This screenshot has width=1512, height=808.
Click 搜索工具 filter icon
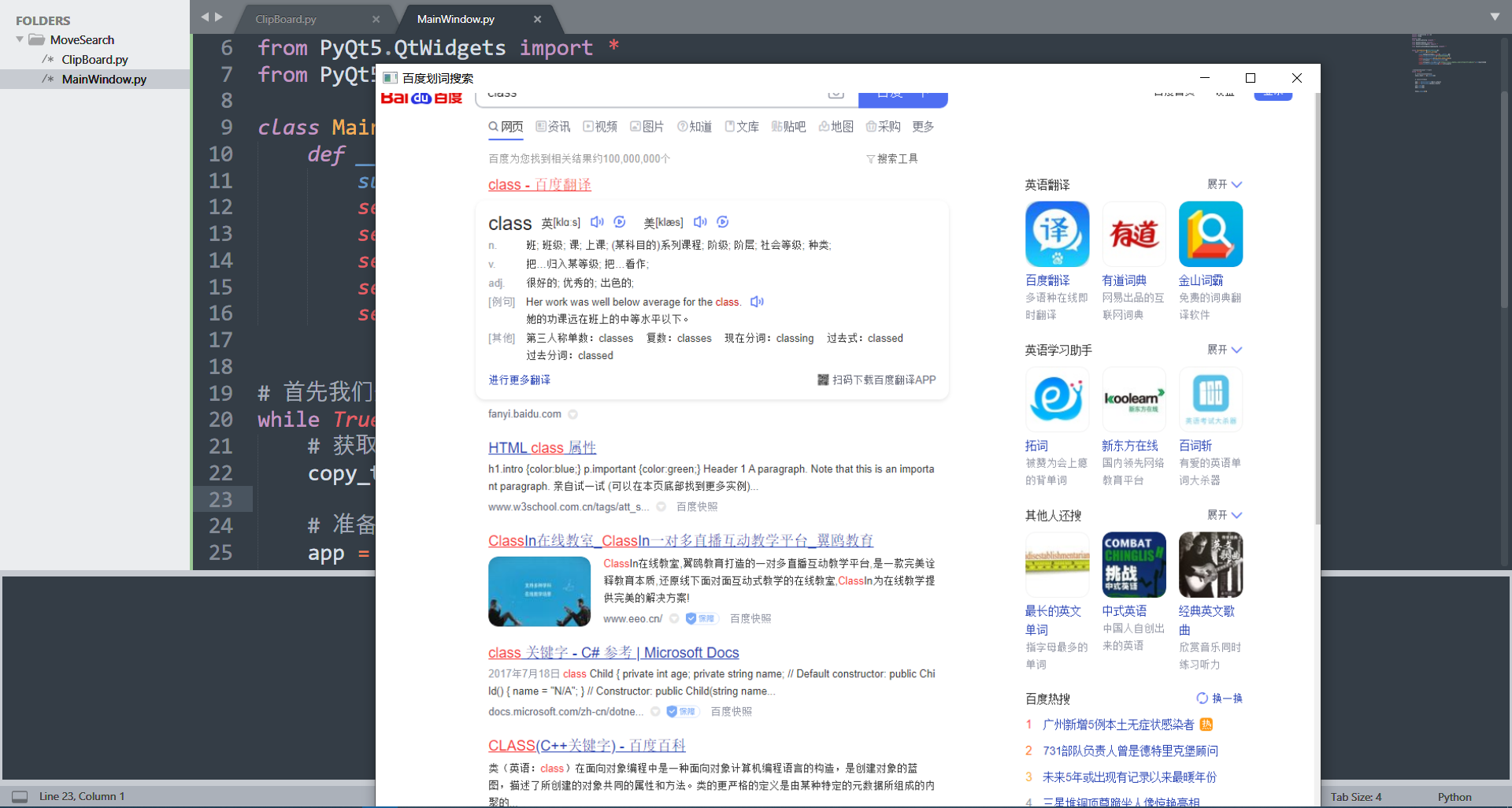870,159
